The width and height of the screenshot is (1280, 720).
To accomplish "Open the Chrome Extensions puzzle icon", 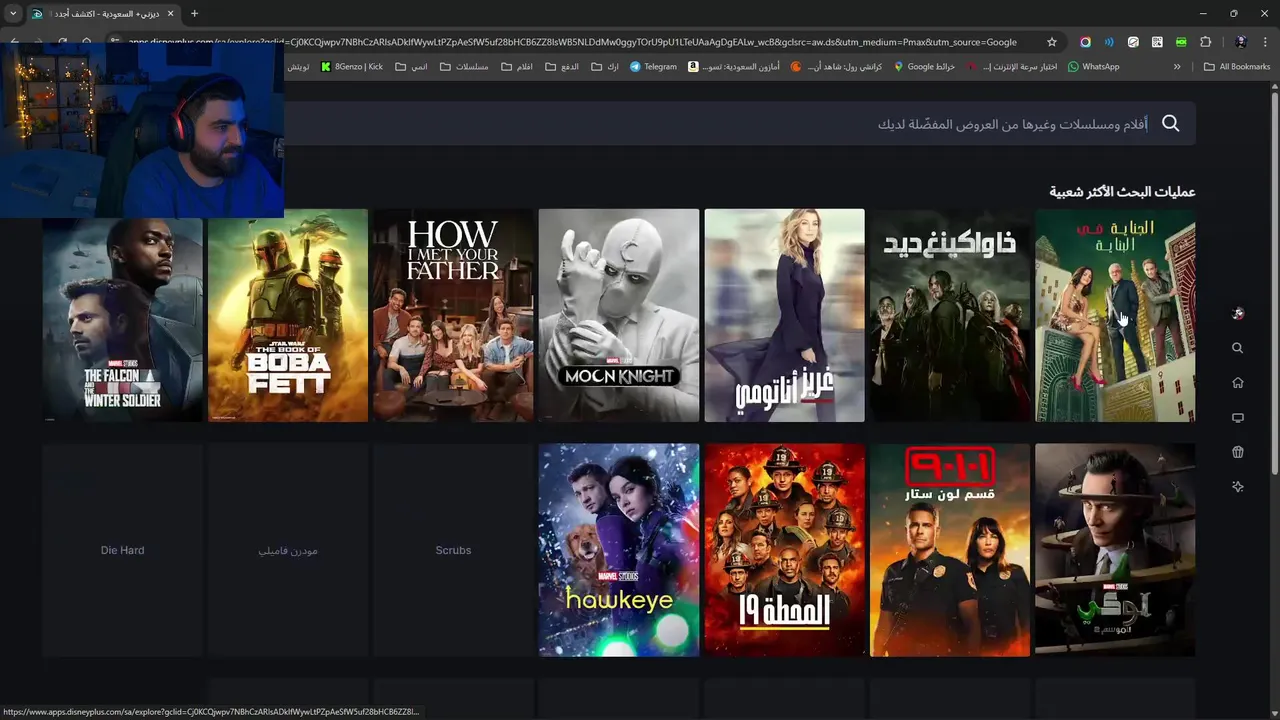I will pyautogui.click(x=1205, y=42).
